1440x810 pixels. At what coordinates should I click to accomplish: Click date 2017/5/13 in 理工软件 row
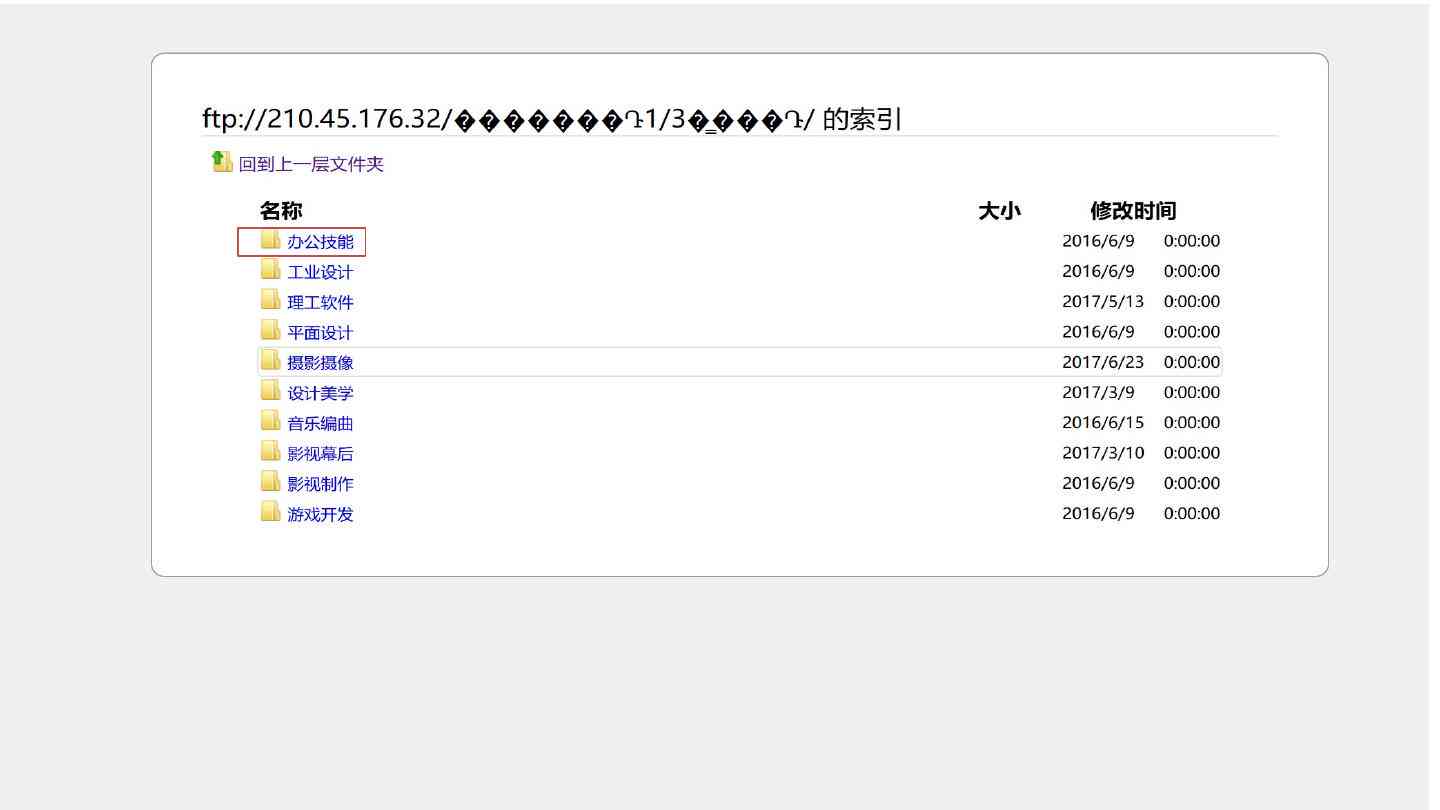1103,301
